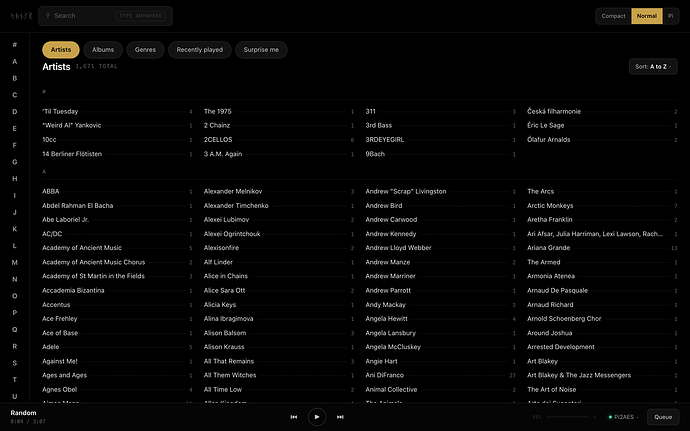Open artist Ariana Grande
The width and height of the screenshot is (690, 431).
click(x=602, y=248)
